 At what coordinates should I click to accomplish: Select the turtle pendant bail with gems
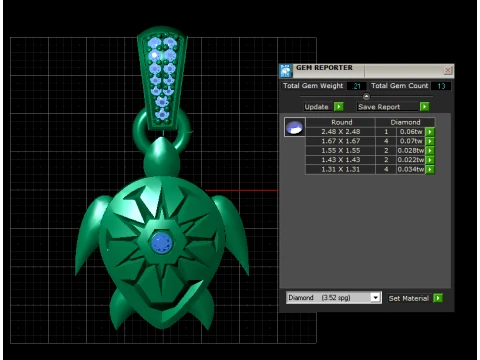click(x=162, y=78)
